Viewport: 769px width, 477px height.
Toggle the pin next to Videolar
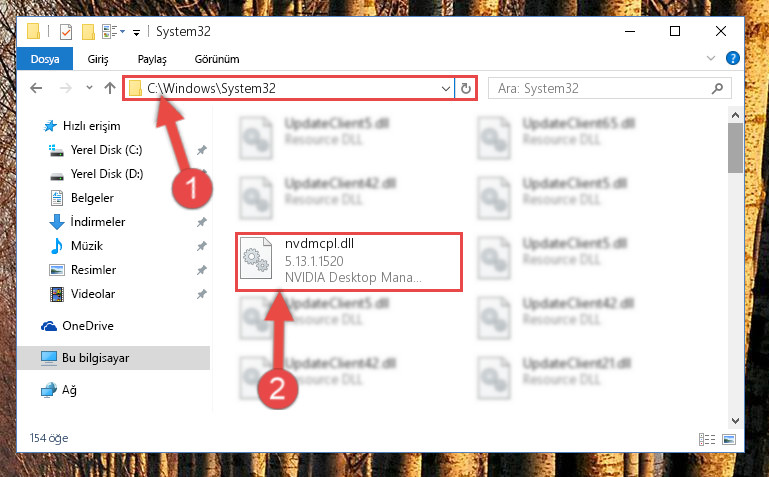click(202, 294)
